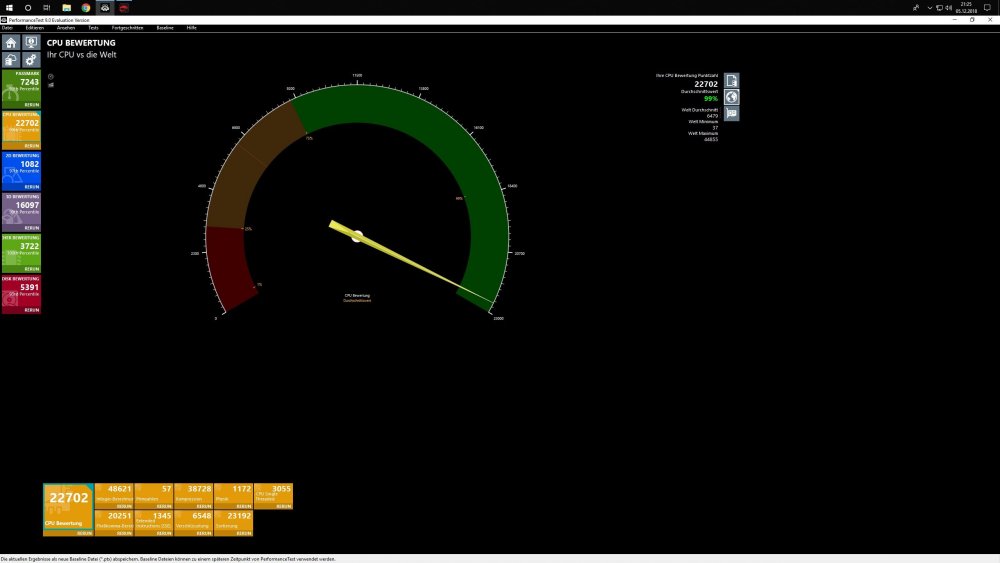This screenshot has width=1000, height=563.
Task: Rerun the 3D Bewertung 16097 test
Action: [32, 228]
